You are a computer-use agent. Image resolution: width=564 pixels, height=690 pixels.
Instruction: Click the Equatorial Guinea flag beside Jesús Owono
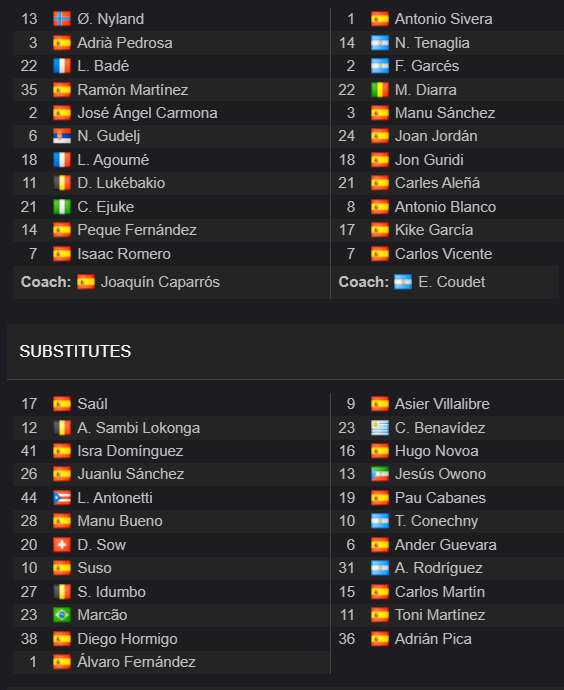click(x=380, y=474)
